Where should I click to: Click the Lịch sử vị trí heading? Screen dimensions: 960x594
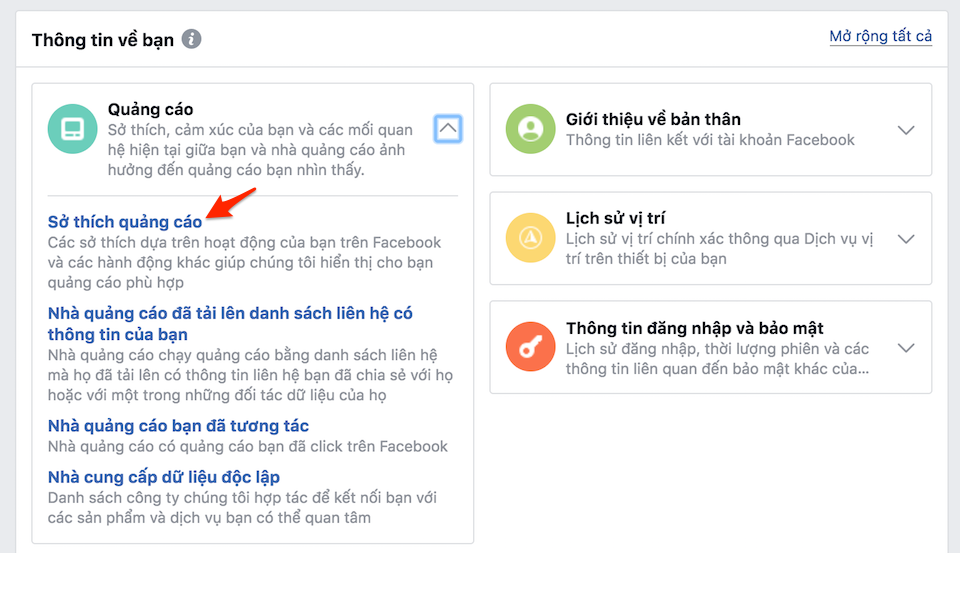coord(615,218)
